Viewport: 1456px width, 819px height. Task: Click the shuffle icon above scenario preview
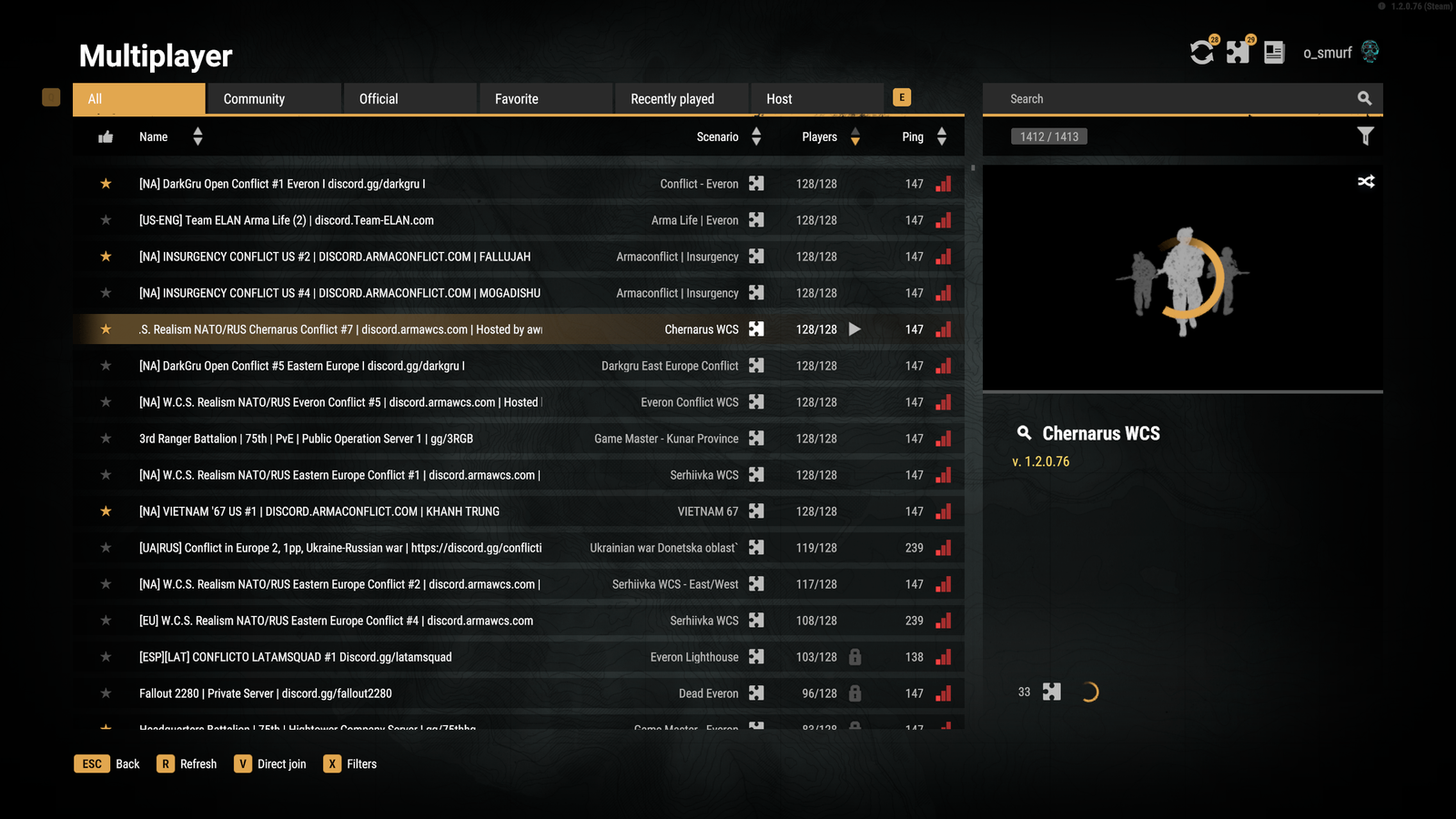point(1366,181)
